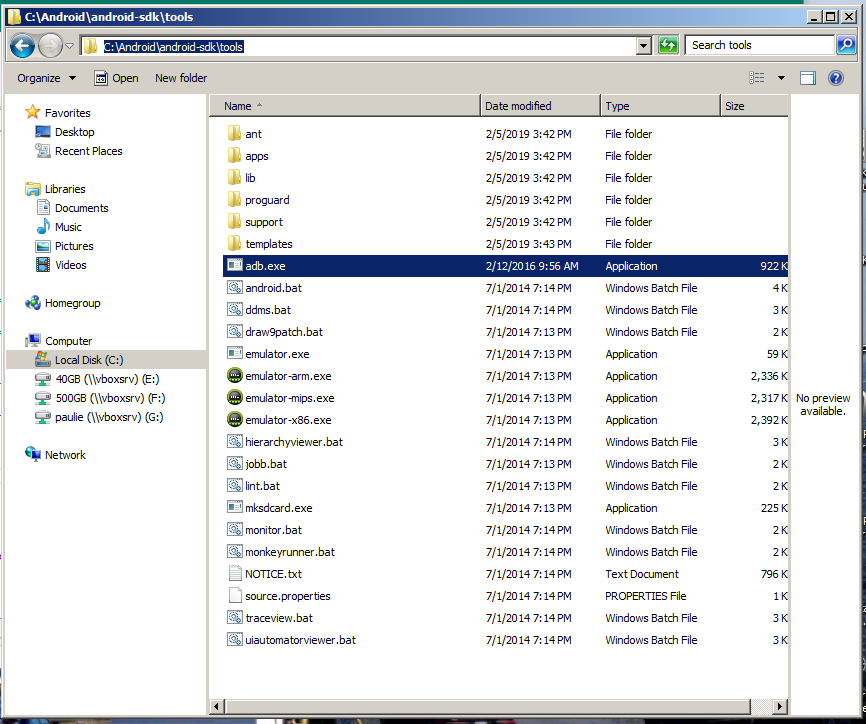Open the Organize menu

click(x=46, y=78)
